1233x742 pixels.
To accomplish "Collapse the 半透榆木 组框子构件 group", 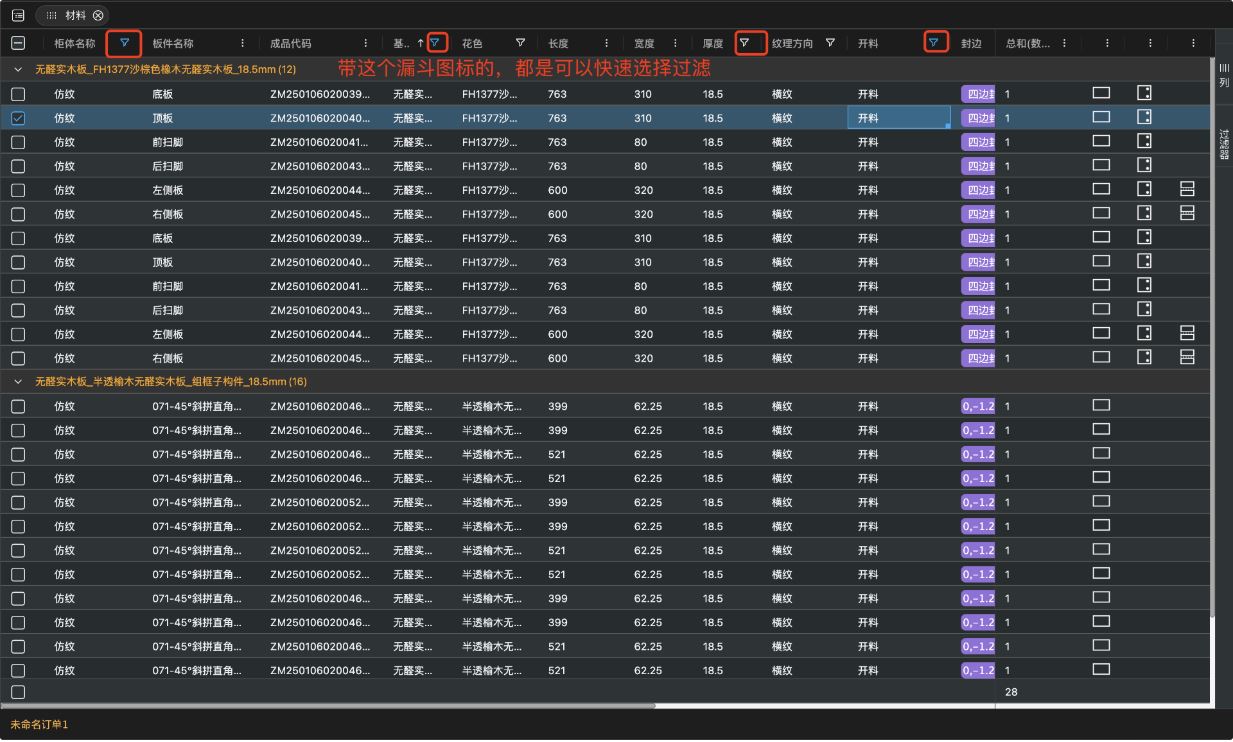I will point(18,382).
